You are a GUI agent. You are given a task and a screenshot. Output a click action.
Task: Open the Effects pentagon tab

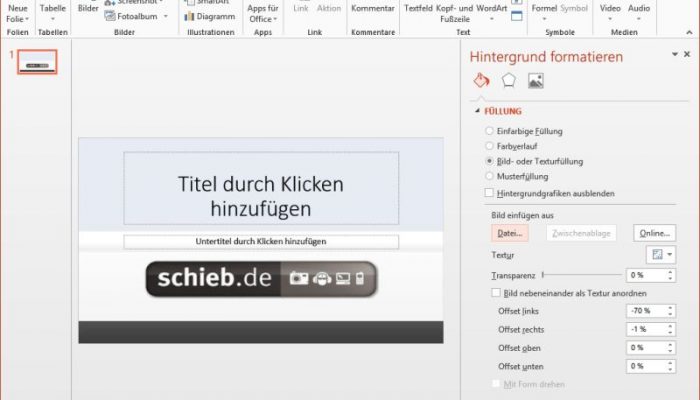click(508, 81)
